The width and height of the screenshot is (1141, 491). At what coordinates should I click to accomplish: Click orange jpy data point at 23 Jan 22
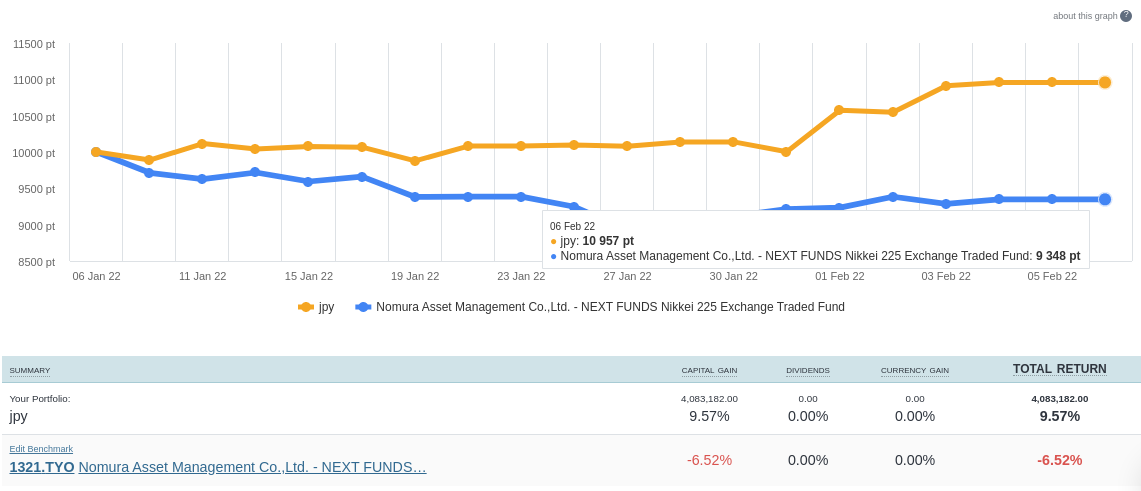[x=521, y=146]
